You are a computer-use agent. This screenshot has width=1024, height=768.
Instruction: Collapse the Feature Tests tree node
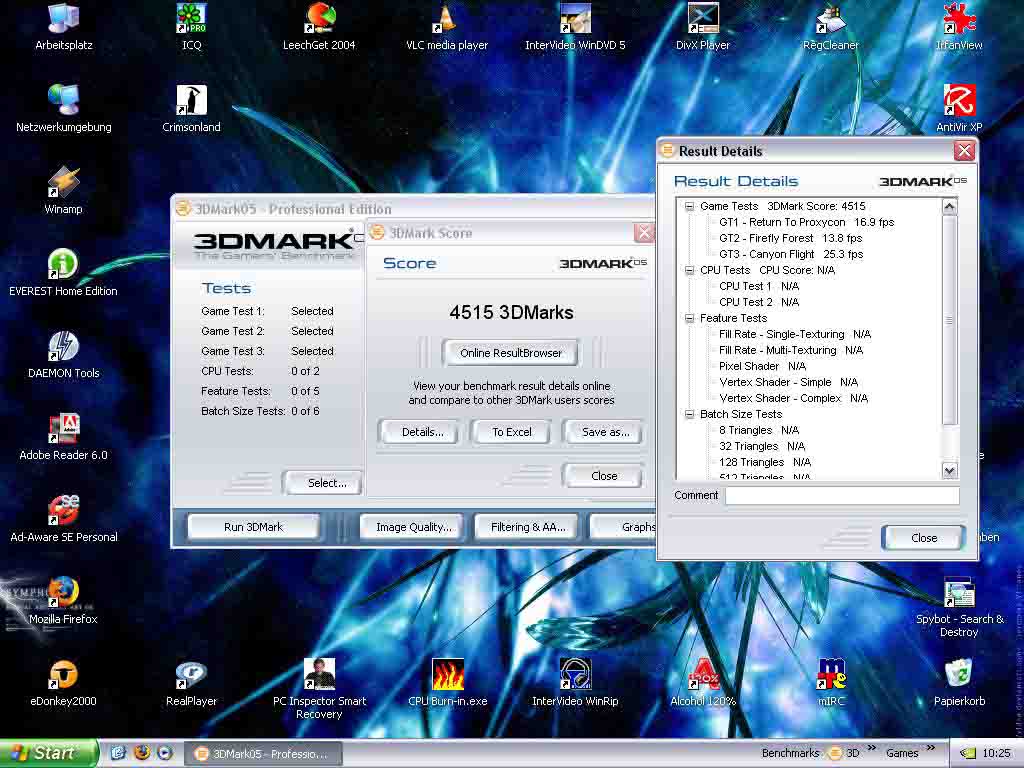click(689, 318)
